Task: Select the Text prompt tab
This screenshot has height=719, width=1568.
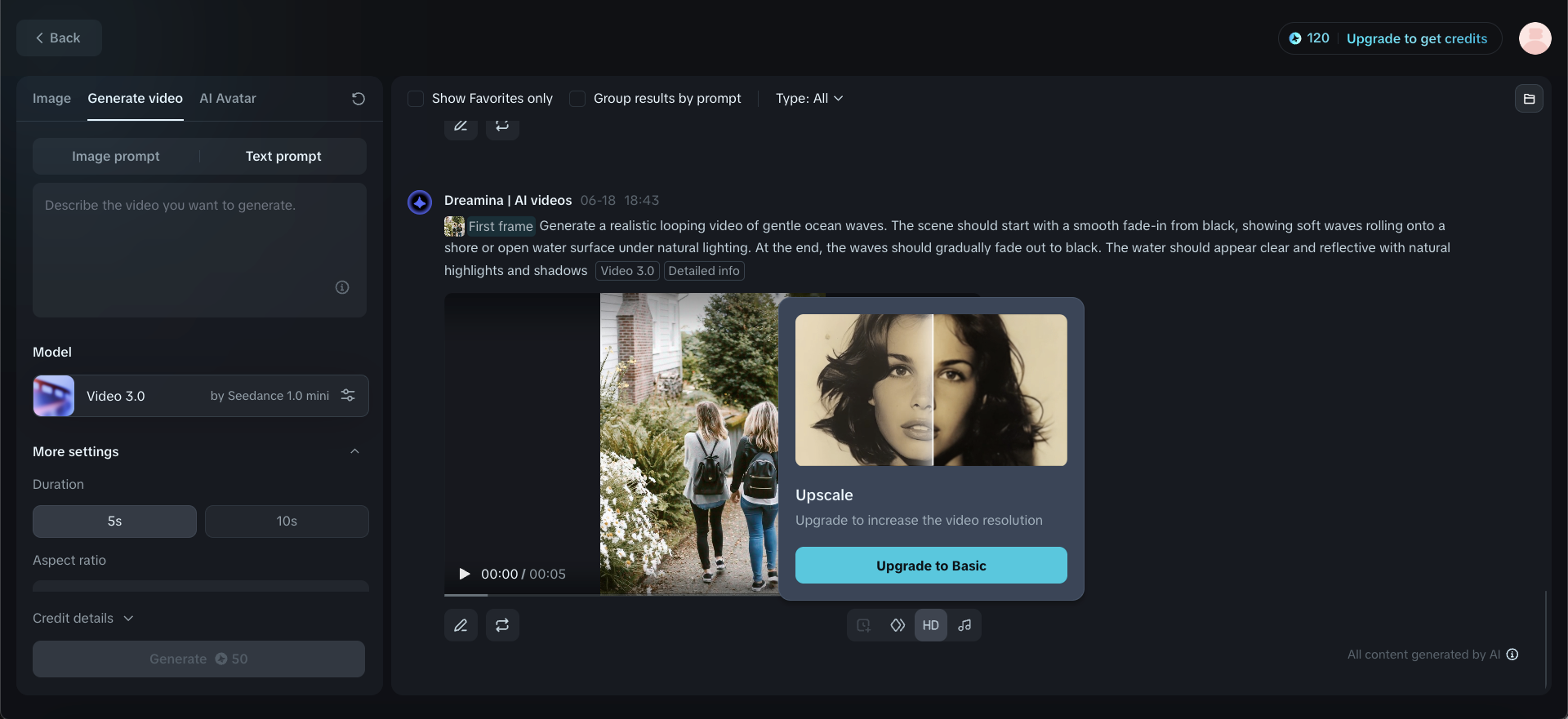Action: pos(283,156)
